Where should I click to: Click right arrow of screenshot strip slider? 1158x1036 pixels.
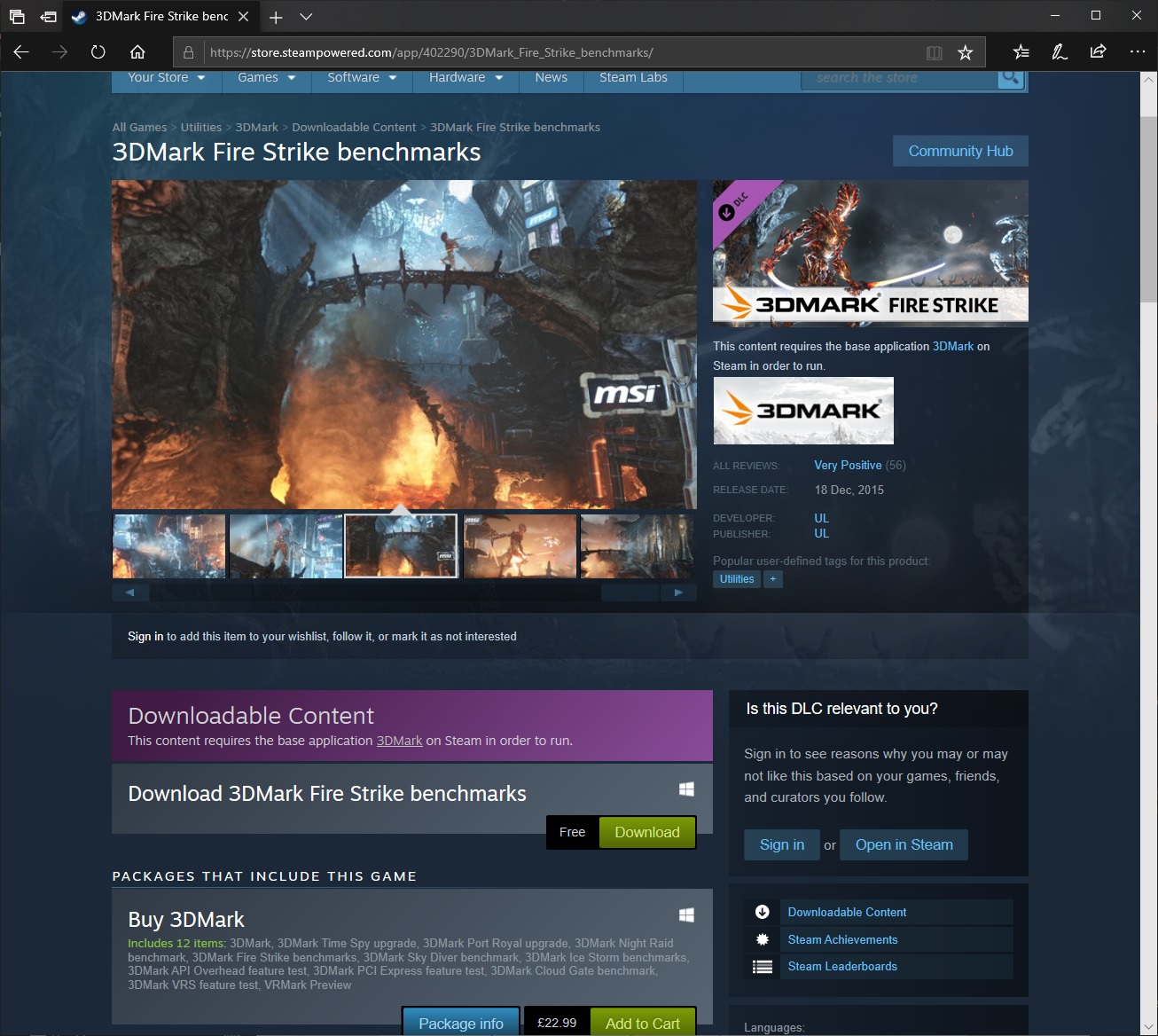click(x=679, y=593)
